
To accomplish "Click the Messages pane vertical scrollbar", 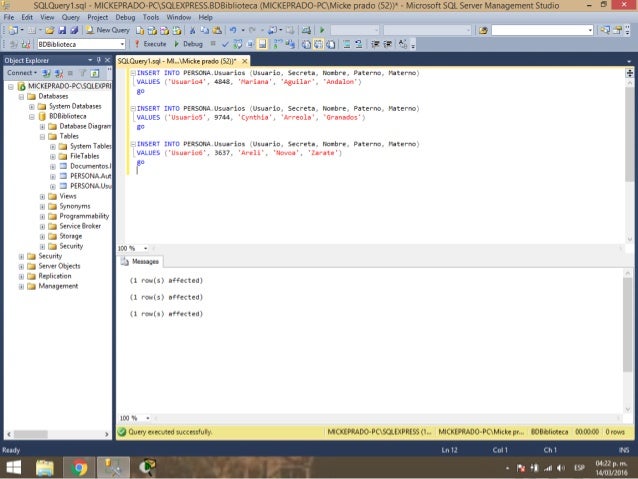I will [x=627, y=324].
